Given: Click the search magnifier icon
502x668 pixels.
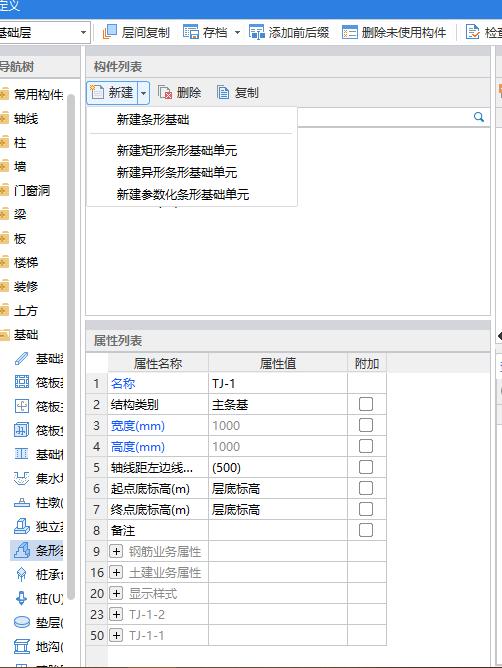Looking at the screenshot, I should click(479, 117).
